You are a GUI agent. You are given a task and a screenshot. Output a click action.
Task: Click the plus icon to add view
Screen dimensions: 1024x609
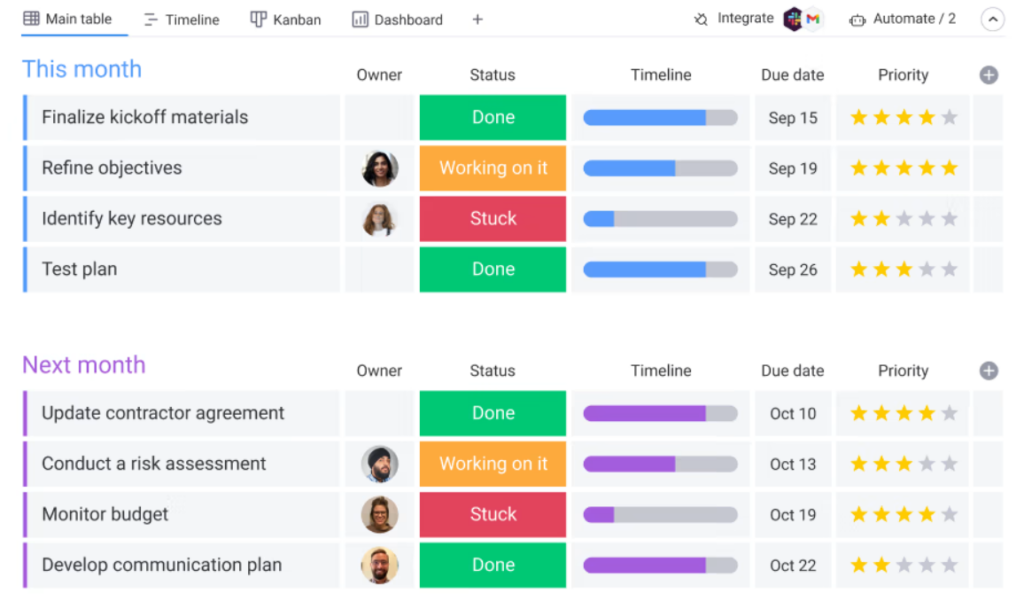coord(477,19)
